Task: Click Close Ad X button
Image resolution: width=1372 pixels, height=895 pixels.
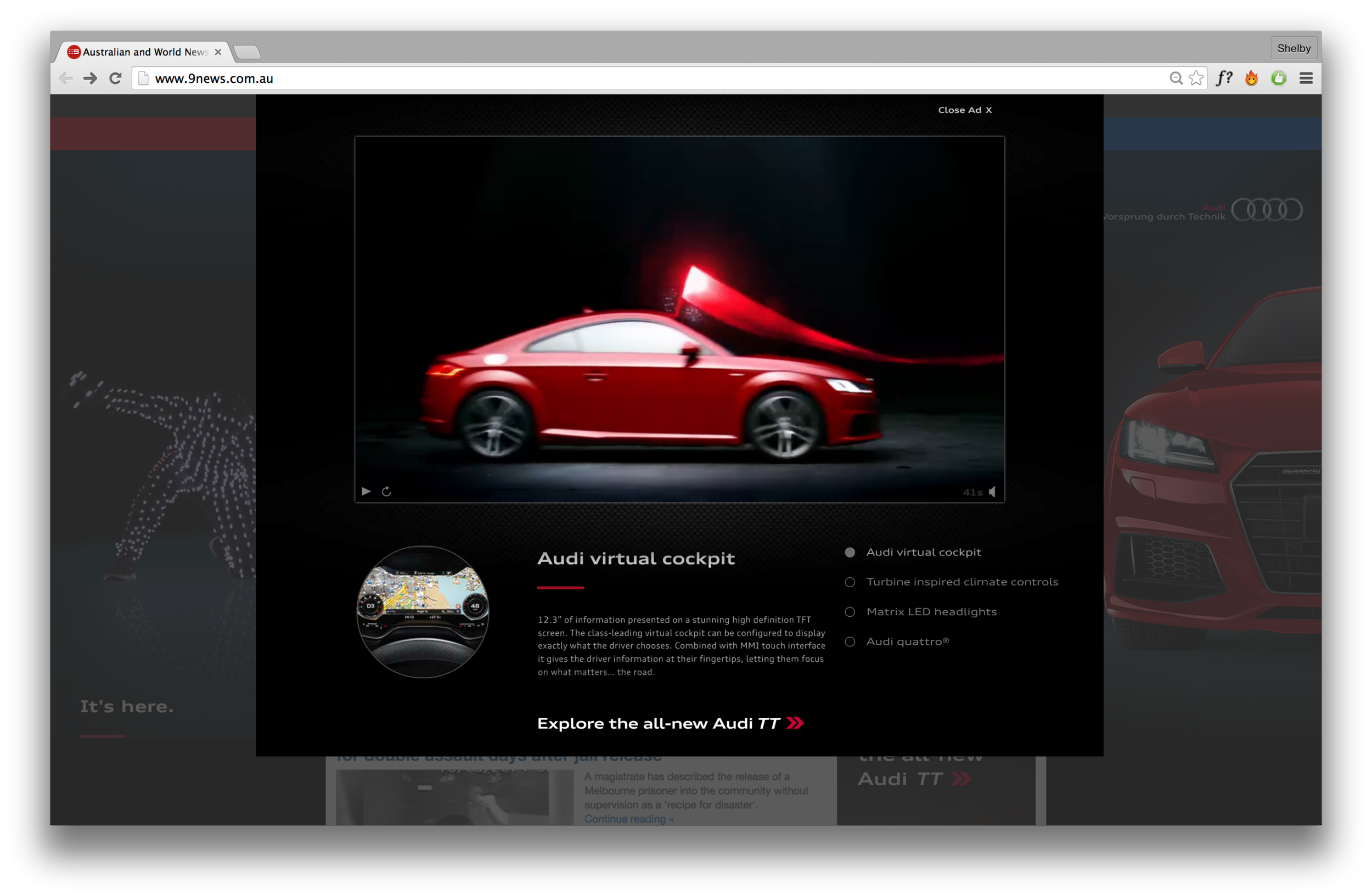Action: click(x=964, y=110)
